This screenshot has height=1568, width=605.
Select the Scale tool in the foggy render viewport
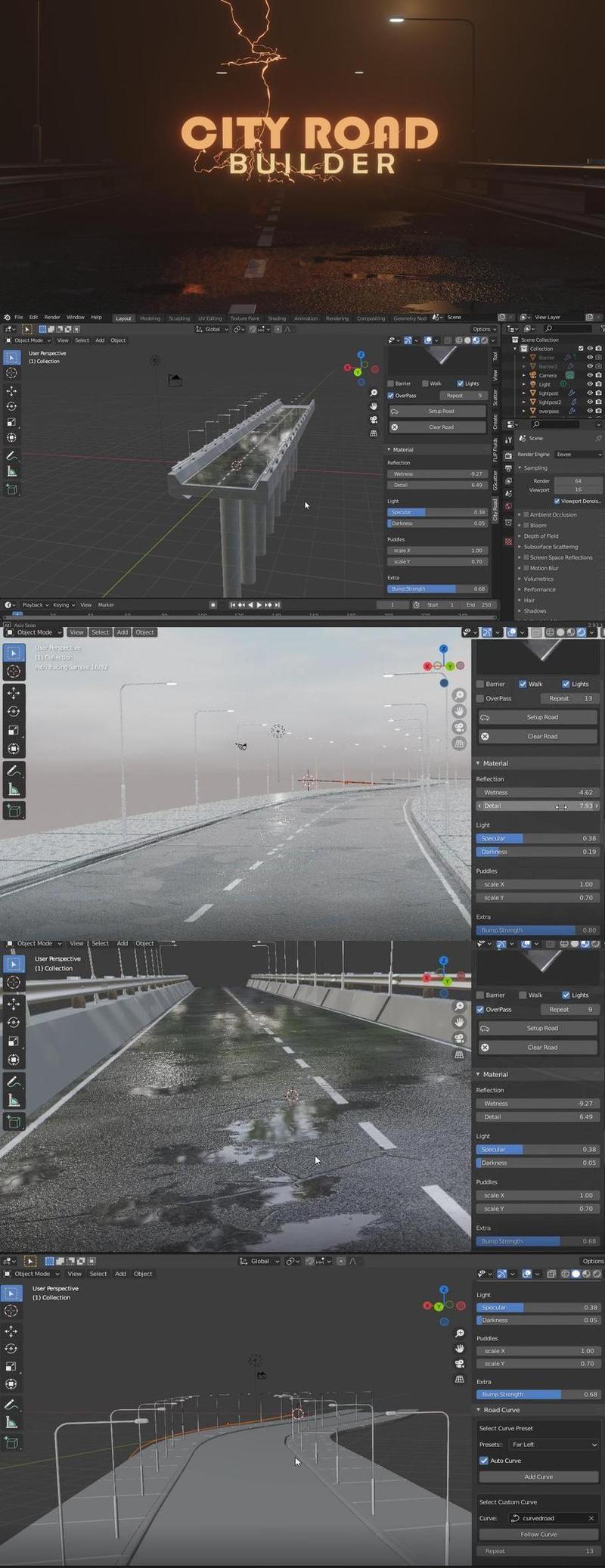click(14, 730)
